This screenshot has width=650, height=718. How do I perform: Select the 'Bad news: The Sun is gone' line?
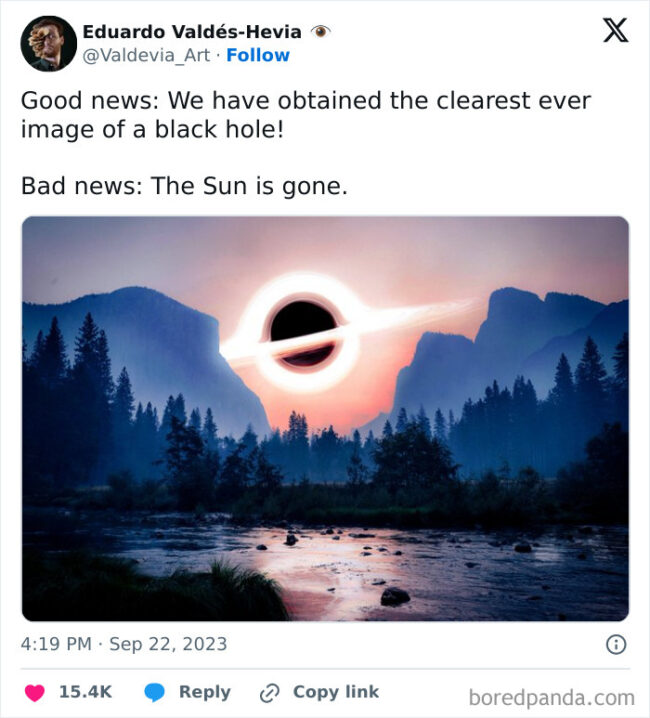pyautogui.click(x=184, y=186)
